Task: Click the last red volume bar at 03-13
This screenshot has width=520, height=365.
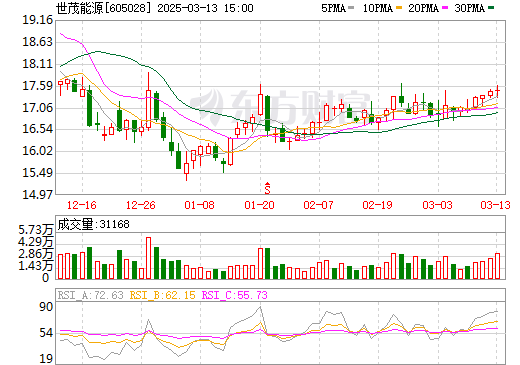Action: pyautogui.click(x=498, y=266)
